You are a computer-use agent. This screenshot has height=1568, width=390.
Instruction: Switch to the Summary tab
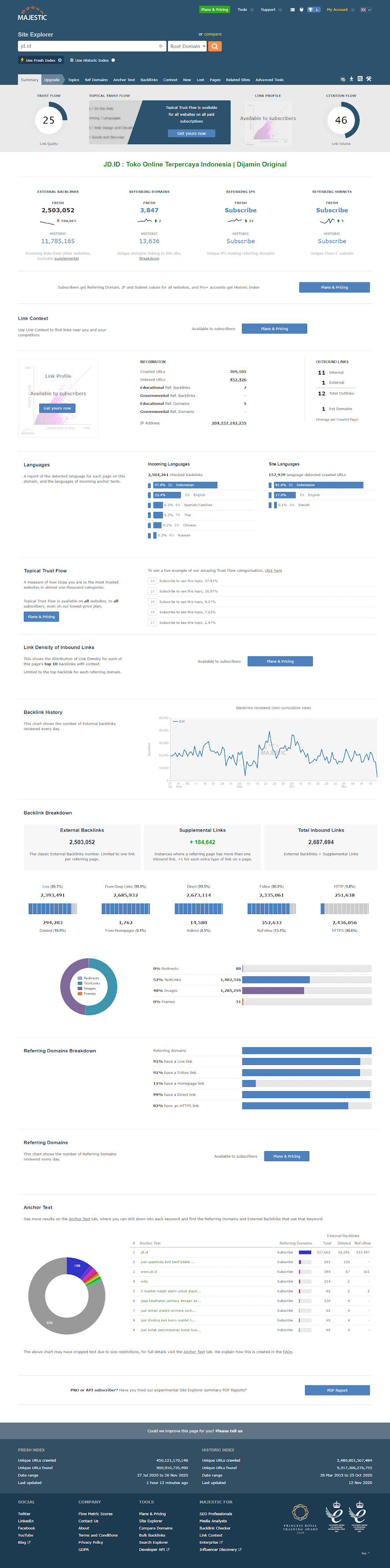point(29,80)
